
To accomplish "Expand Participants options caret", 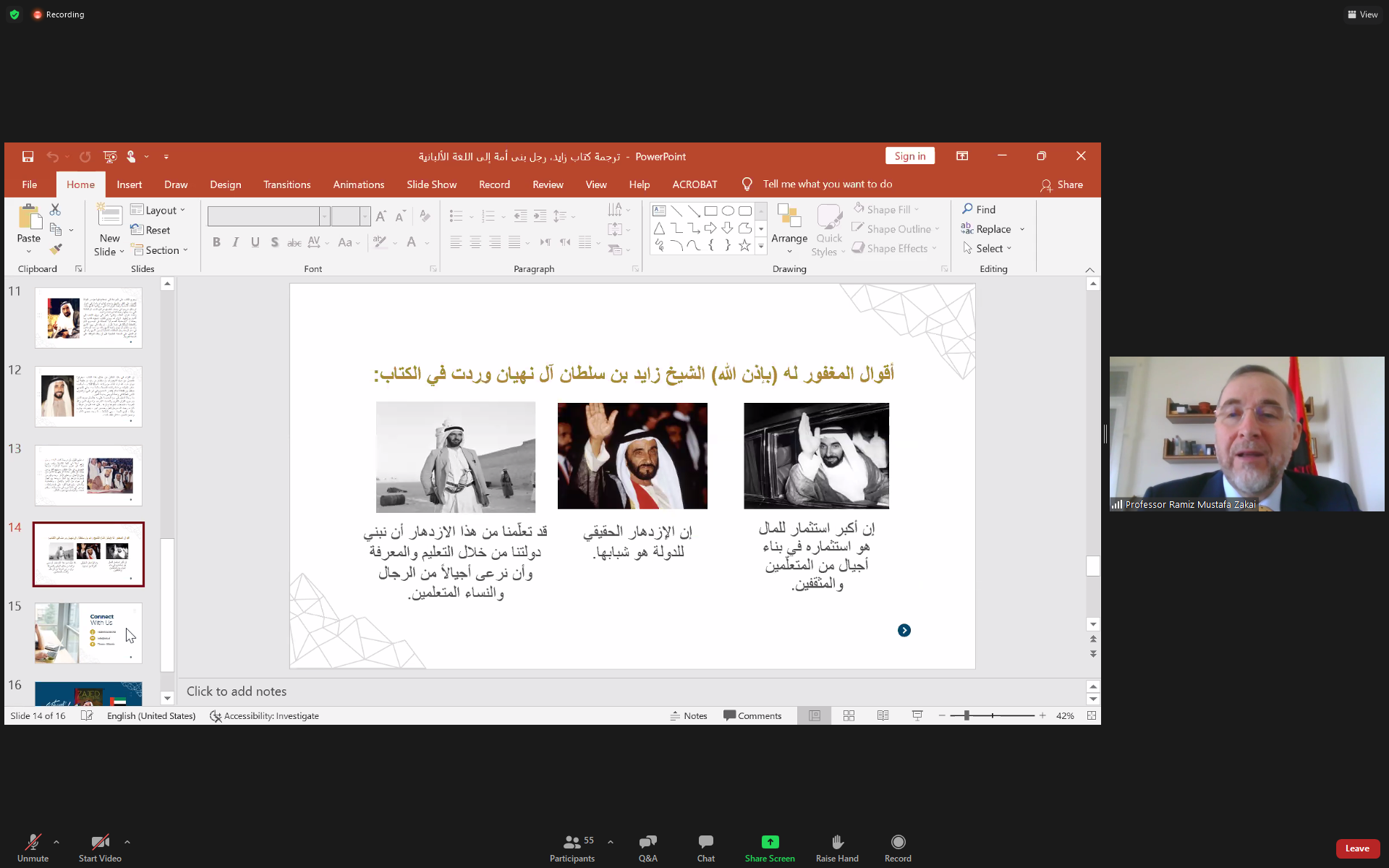I will tap(611, 841).
